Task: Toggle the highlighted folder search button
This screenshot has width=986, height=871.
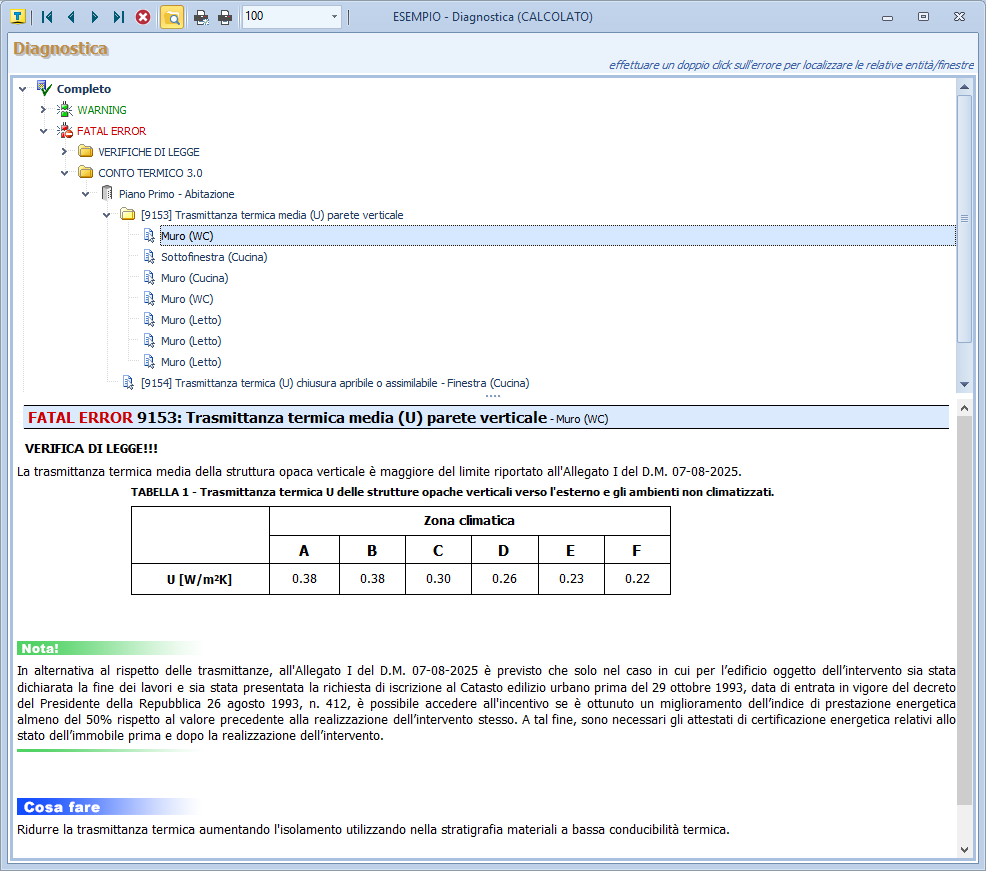Action: pyautogui.click(x=171, y=17)
